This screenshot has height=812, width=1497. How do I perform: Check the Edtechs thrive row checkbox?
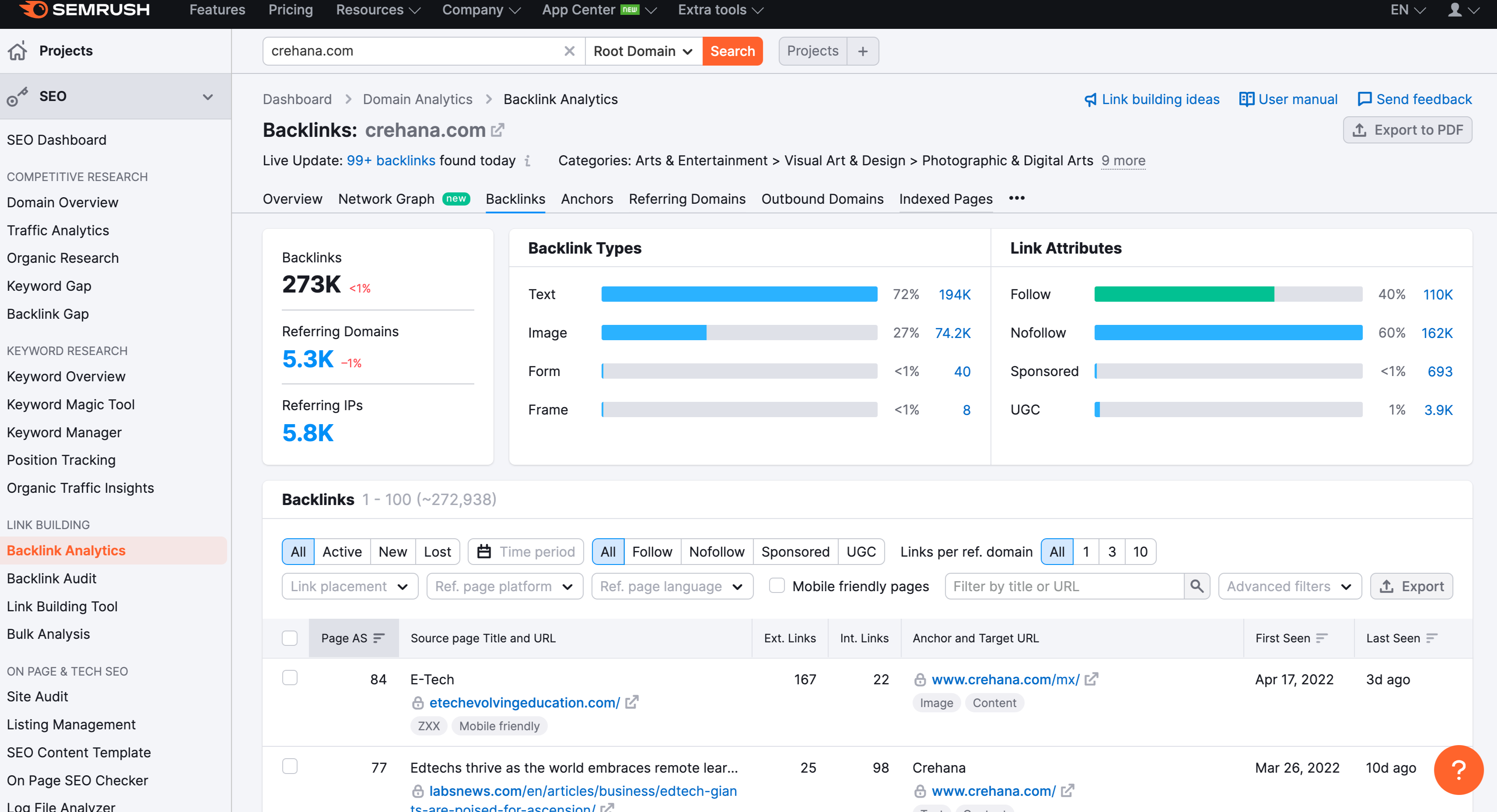pos(290,766)
